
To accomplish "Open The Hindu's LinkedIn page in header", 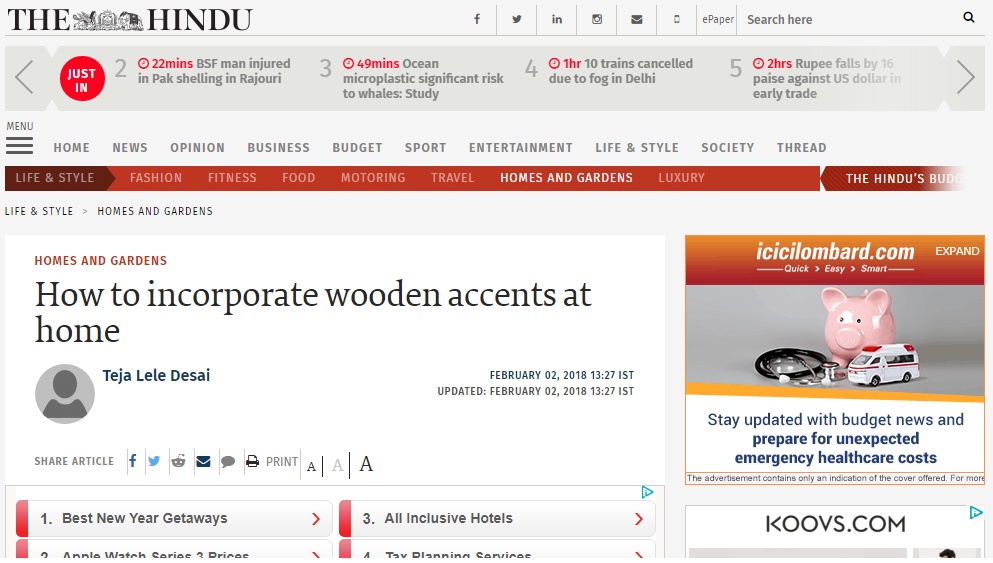I will (556, 19).
